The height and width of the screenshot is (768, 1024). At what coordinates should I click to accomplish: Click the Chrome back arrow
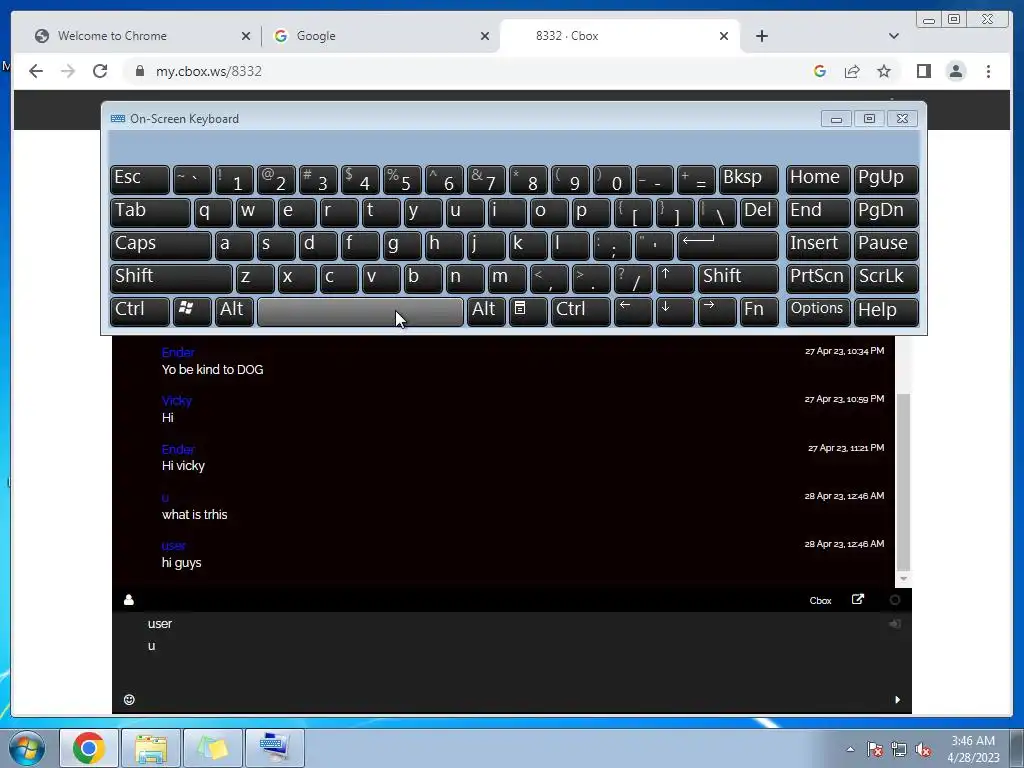[36, 71]
